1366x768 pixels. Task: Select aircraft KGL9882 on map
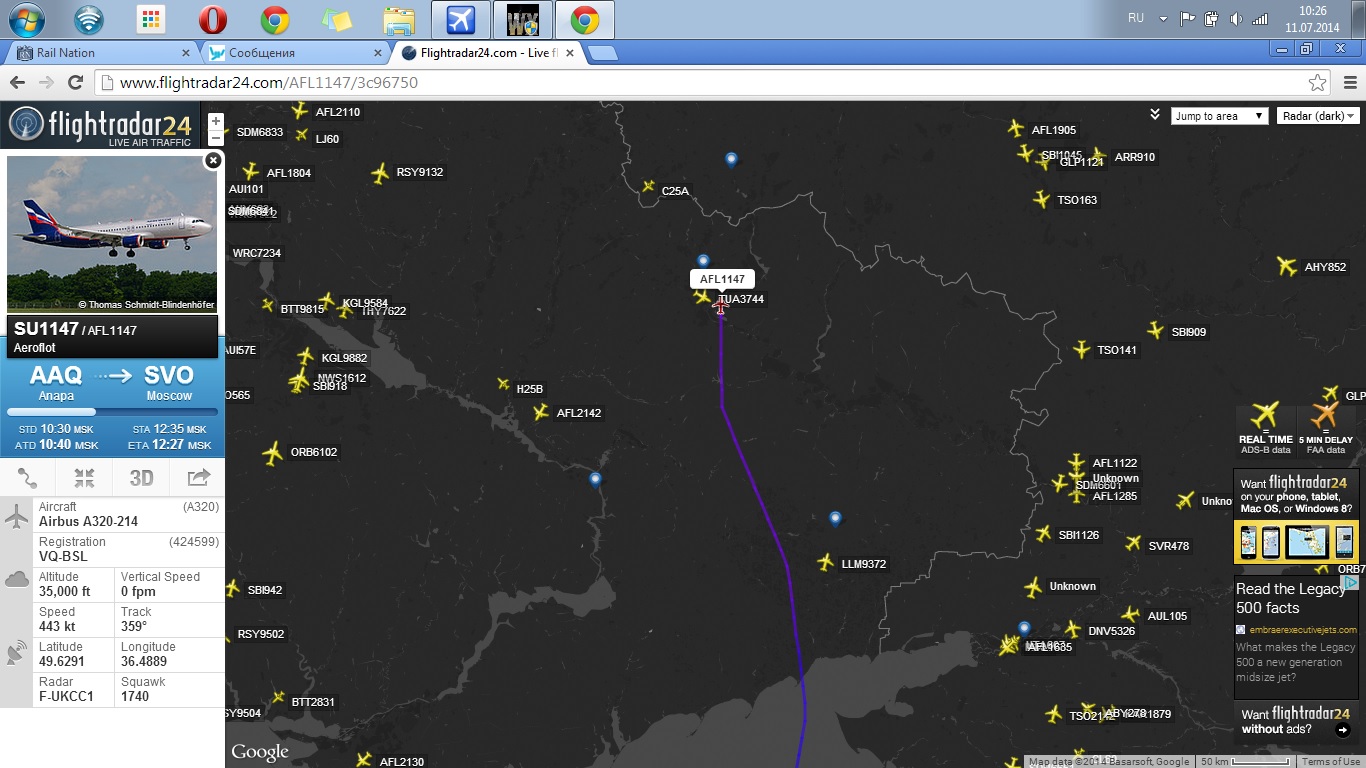pos(306,356)
